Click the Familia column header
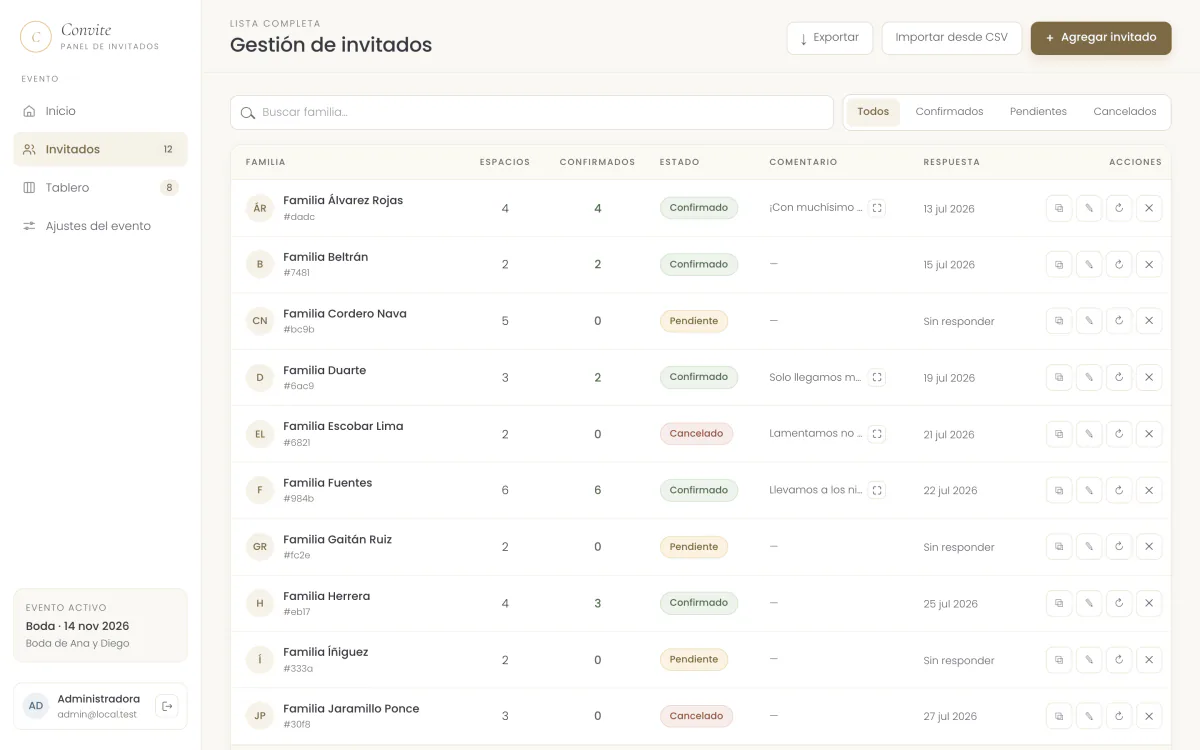The image size is (1200, 750). pos(265,162)
